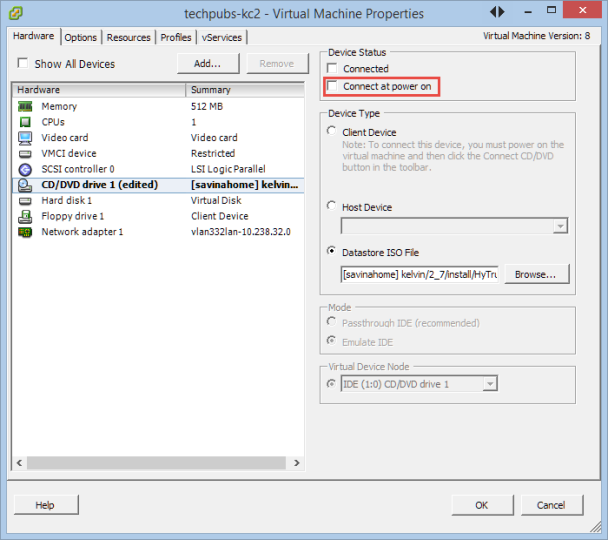Select the Host Device radio button
This screenshot has width=608, height=540.
pos(332,205)
